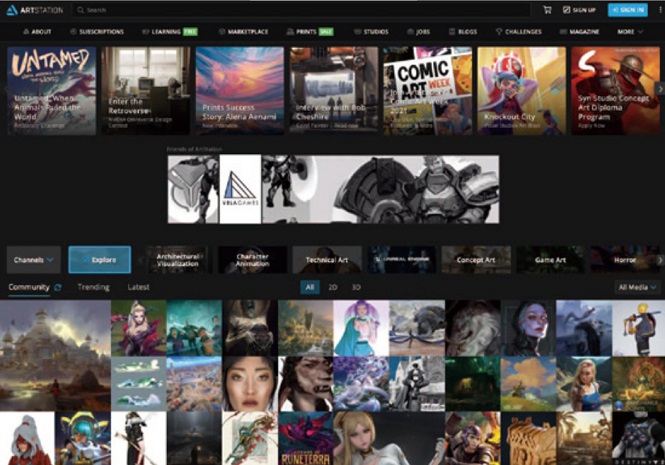
Task: Click the search magnifier icon
Action: 80,10
